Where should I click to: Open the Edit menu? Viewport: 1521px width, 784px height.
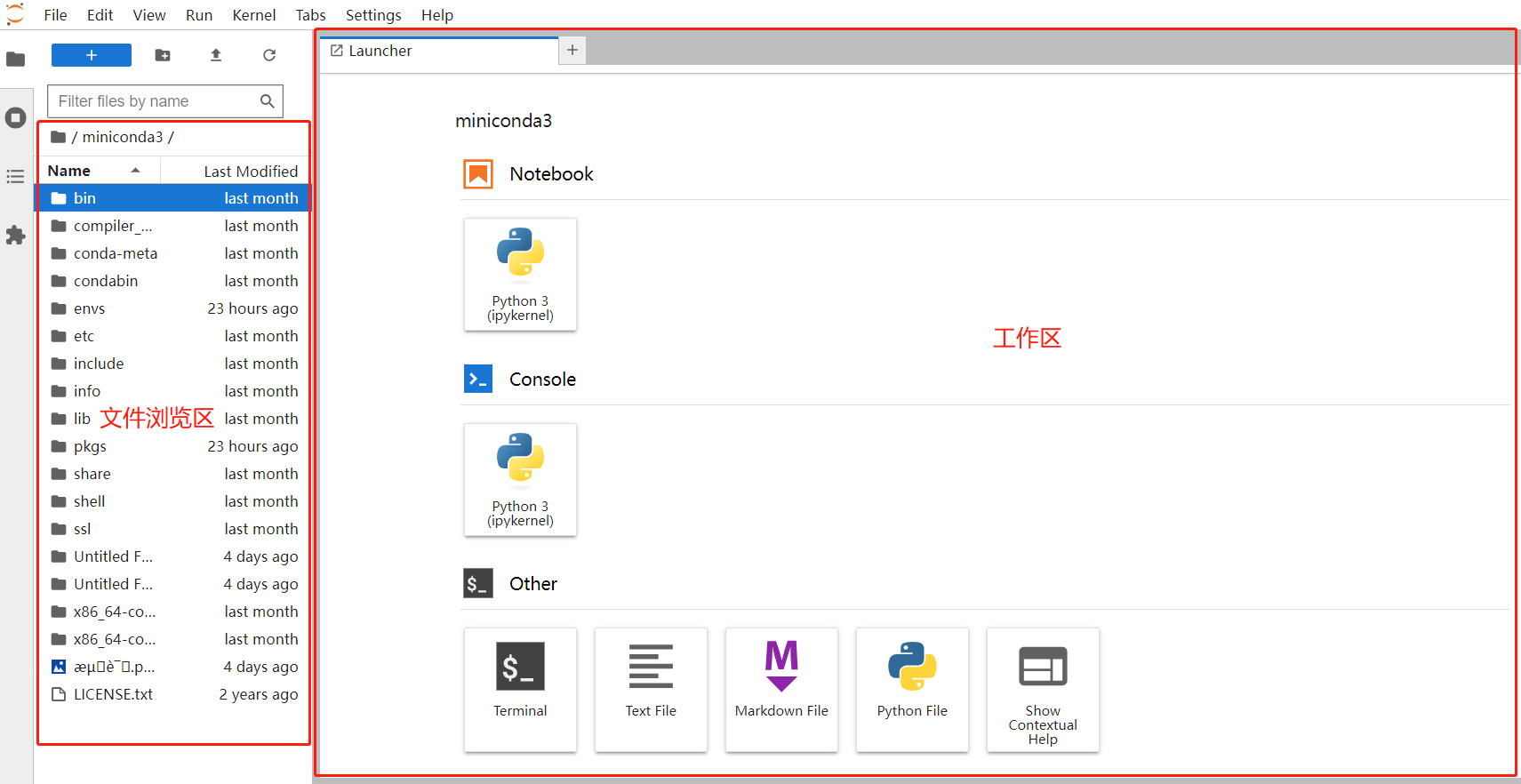point(100,15)
